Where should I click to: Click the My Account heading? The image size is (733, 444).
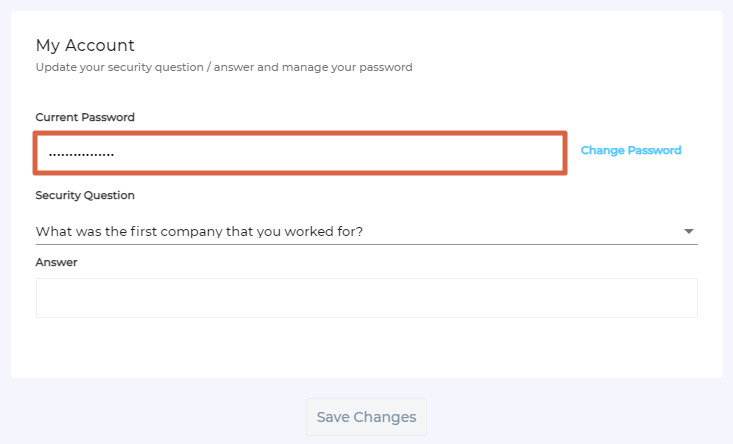click(x=85, y=45)
